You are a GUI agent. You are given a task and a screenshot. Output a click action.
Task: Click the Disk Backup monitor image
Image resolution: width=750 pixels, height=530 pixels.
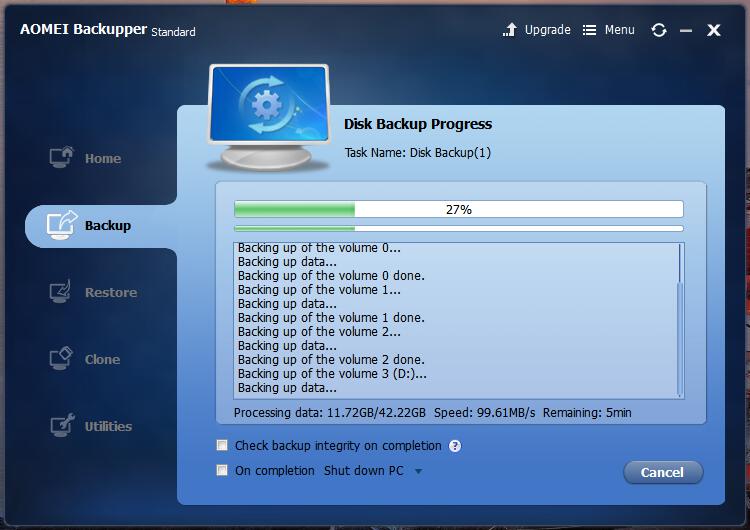pyautogui.click(x=269, y=117)
